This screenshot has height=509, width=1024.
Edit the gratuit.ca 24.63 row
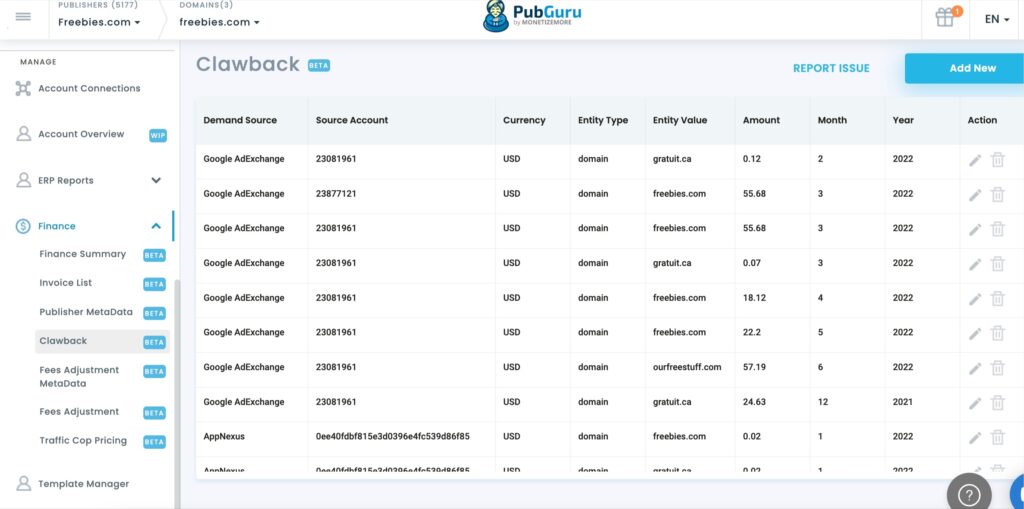(x=975, y=403)
